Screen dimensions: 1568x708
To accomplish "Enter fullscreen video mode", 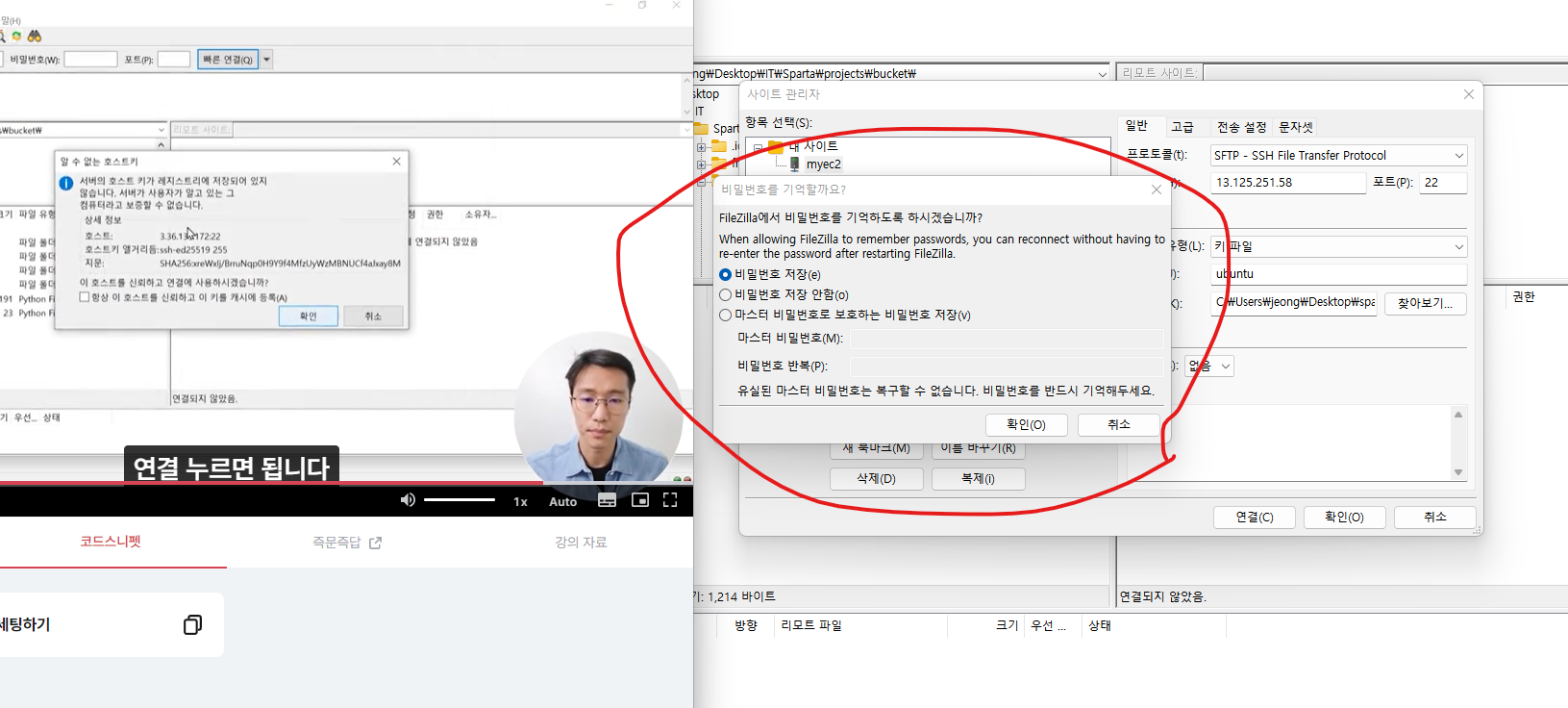I will coord(670,500).
